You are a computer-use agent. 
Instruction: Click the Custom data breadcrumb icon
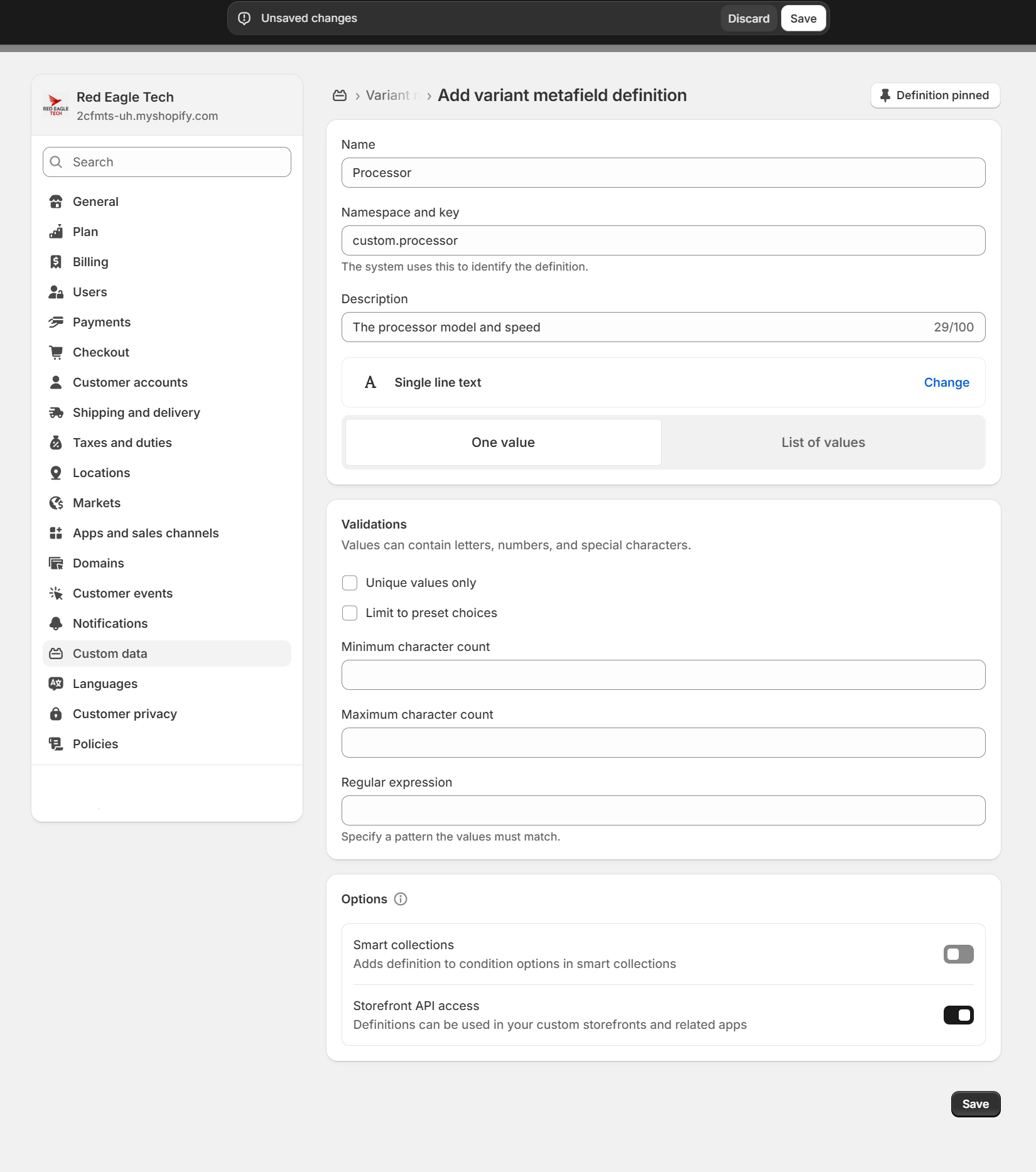tap(340, 95)
